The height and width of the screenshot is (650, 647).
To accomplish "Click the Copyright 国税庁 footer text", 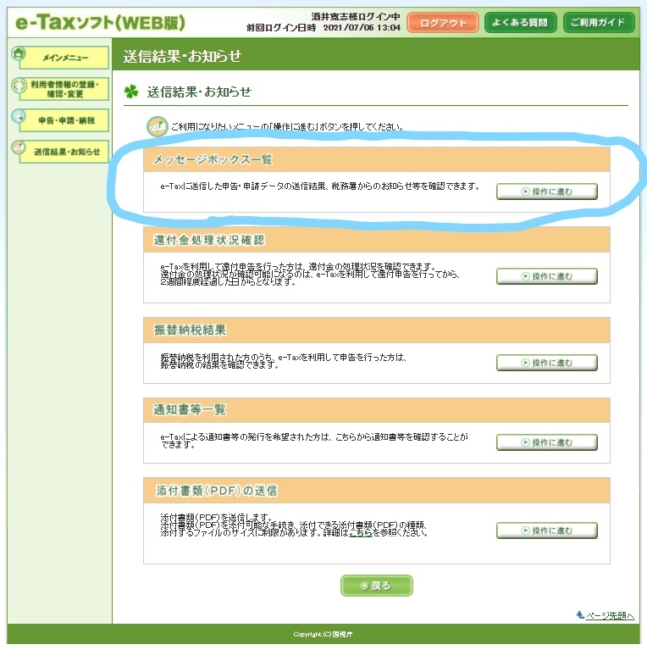I will tap(323, 634).
